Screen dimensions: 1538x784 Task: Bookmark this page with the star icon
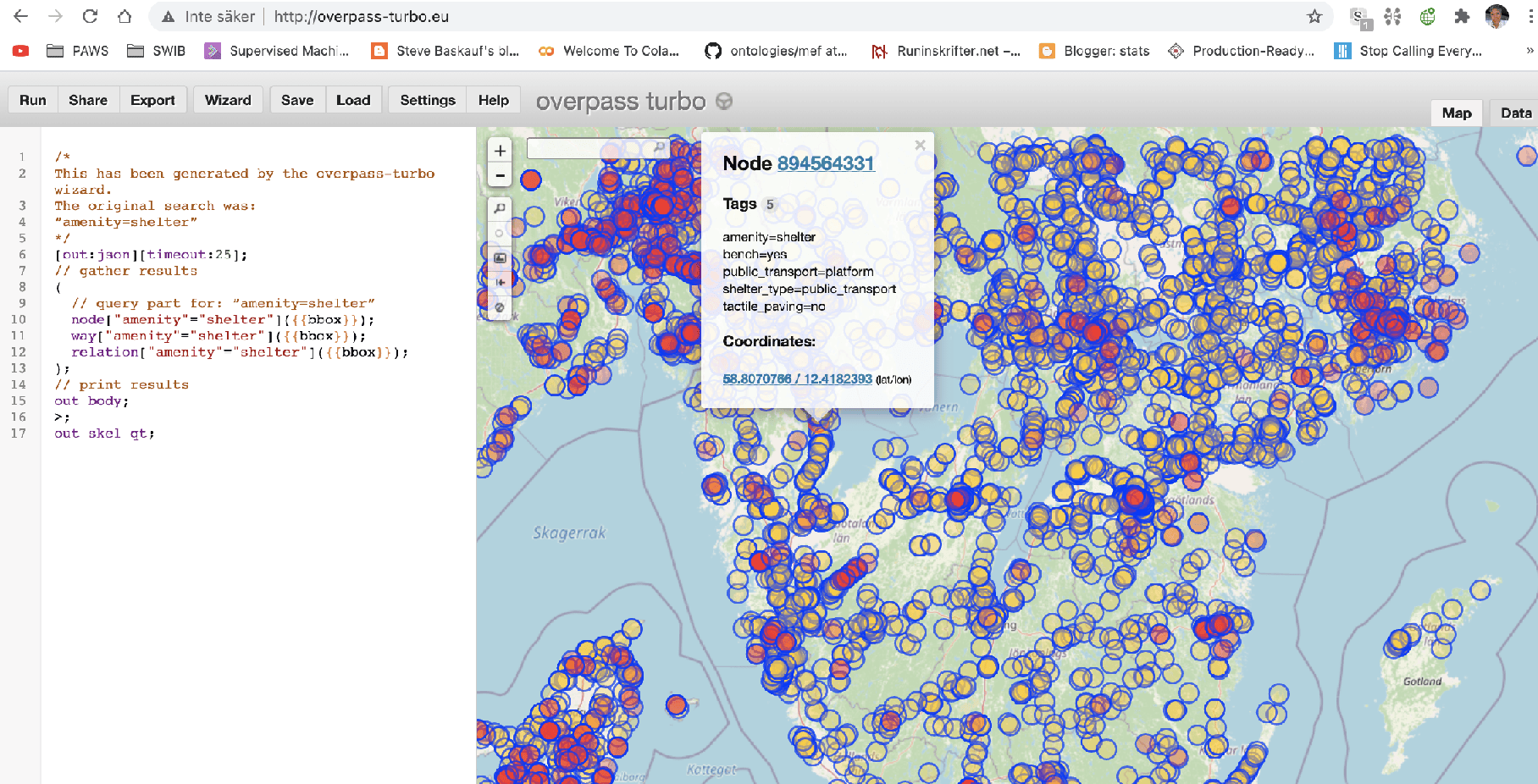(x=1314, y=17)
